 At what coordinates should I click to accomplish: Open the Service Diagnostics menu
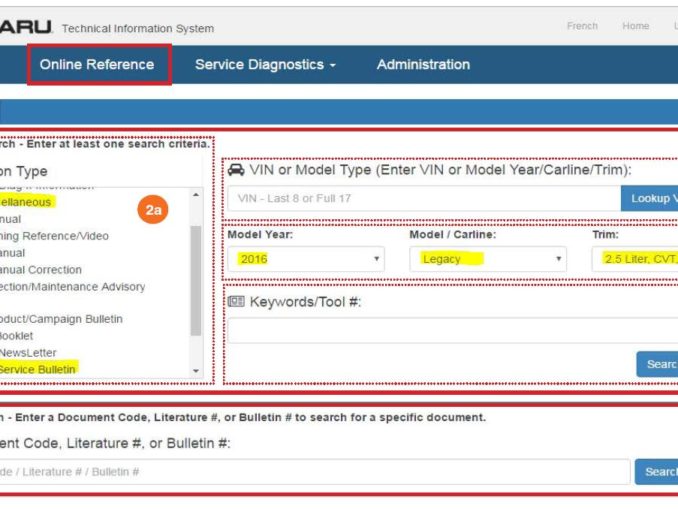coord(265,65)
